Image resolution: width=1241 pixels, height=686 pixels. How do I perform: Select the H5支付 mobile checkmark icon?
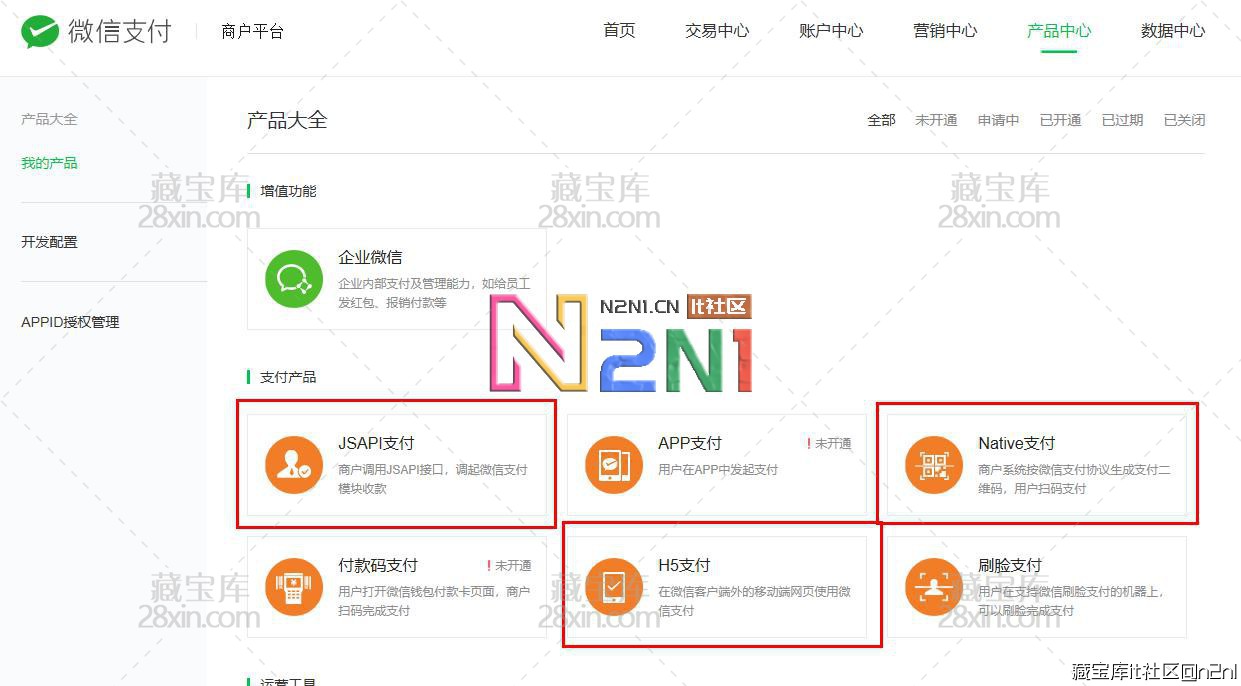pyautogui.click(x=614, y=587)
